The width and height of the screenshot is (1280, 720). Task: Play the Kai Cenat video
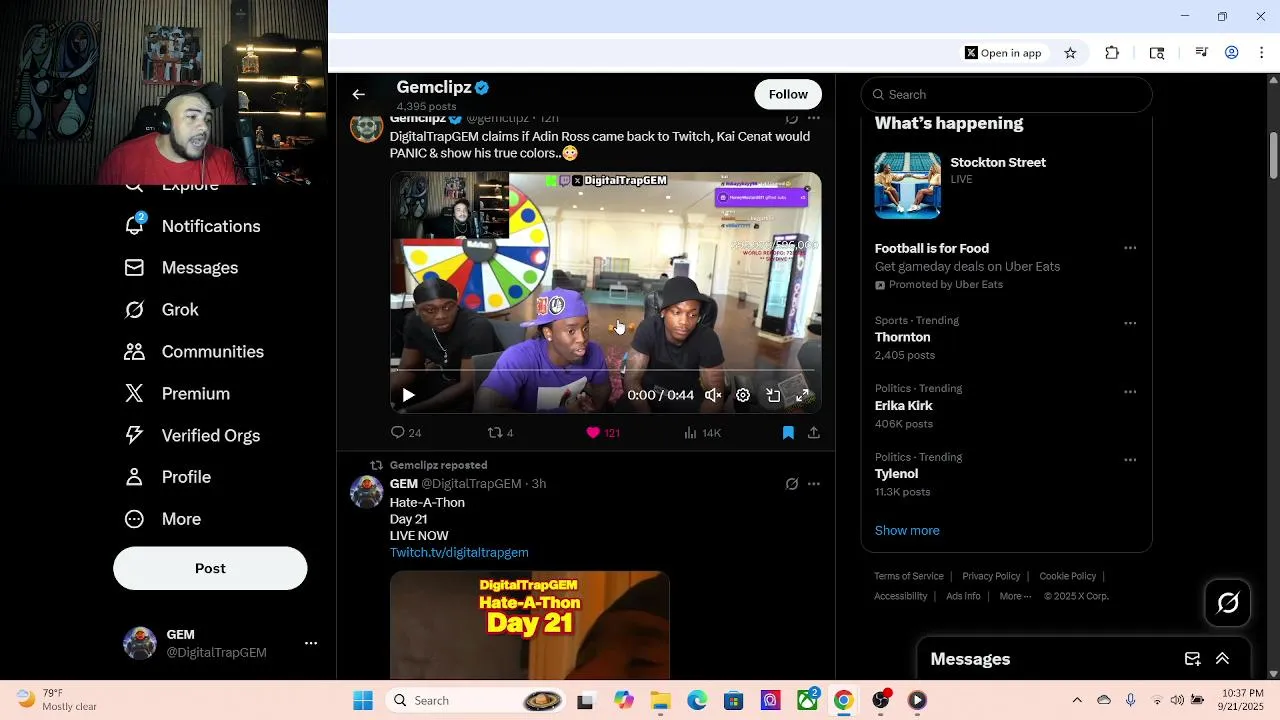point(408,395)
